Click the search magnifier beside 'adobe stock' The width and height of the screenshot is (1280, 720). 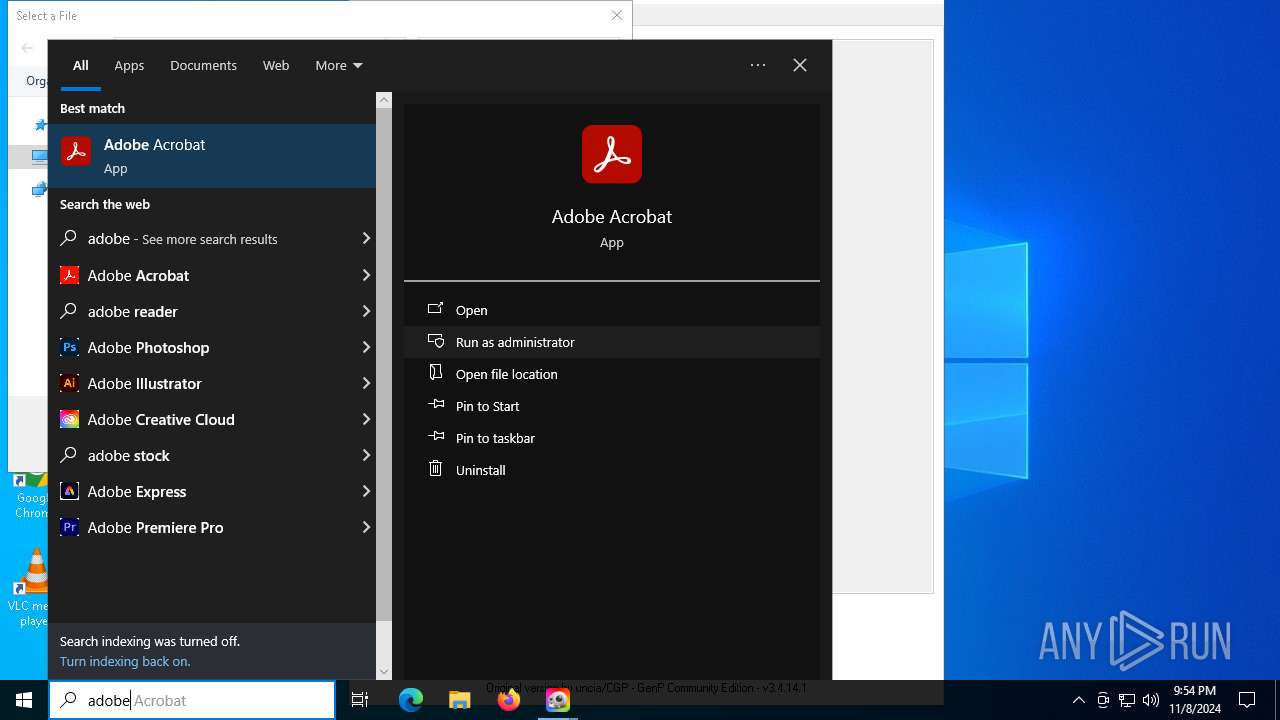point(69,455)
